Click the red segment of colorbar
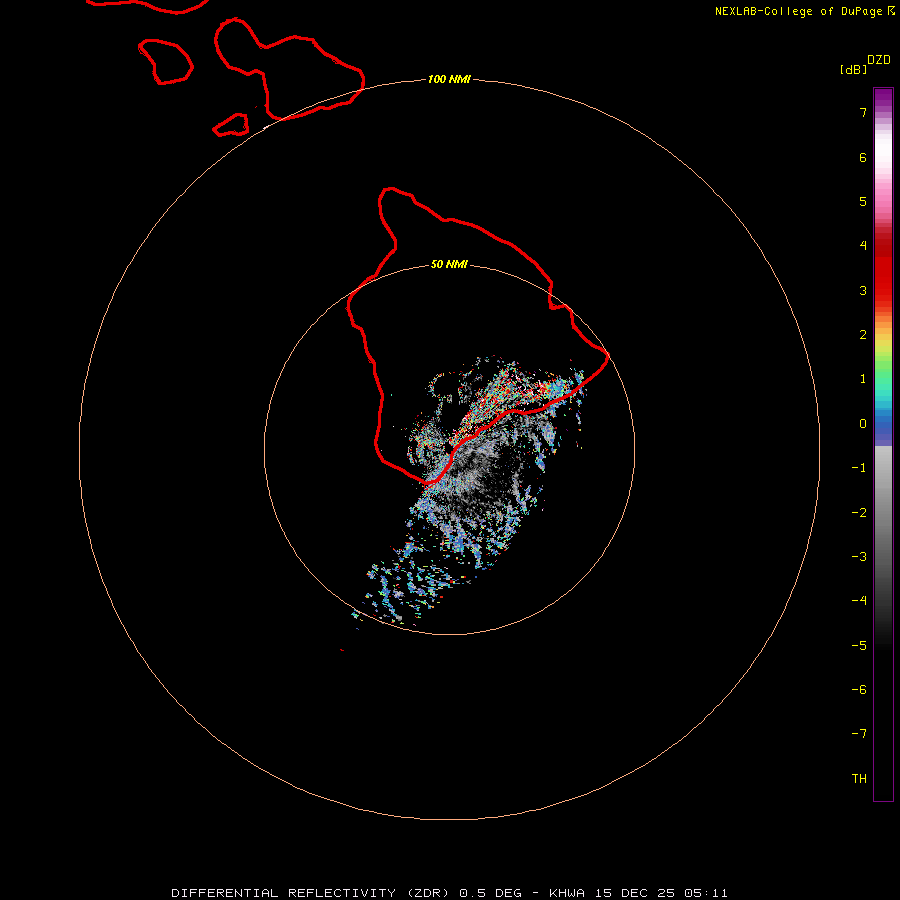 coord(883,267)
